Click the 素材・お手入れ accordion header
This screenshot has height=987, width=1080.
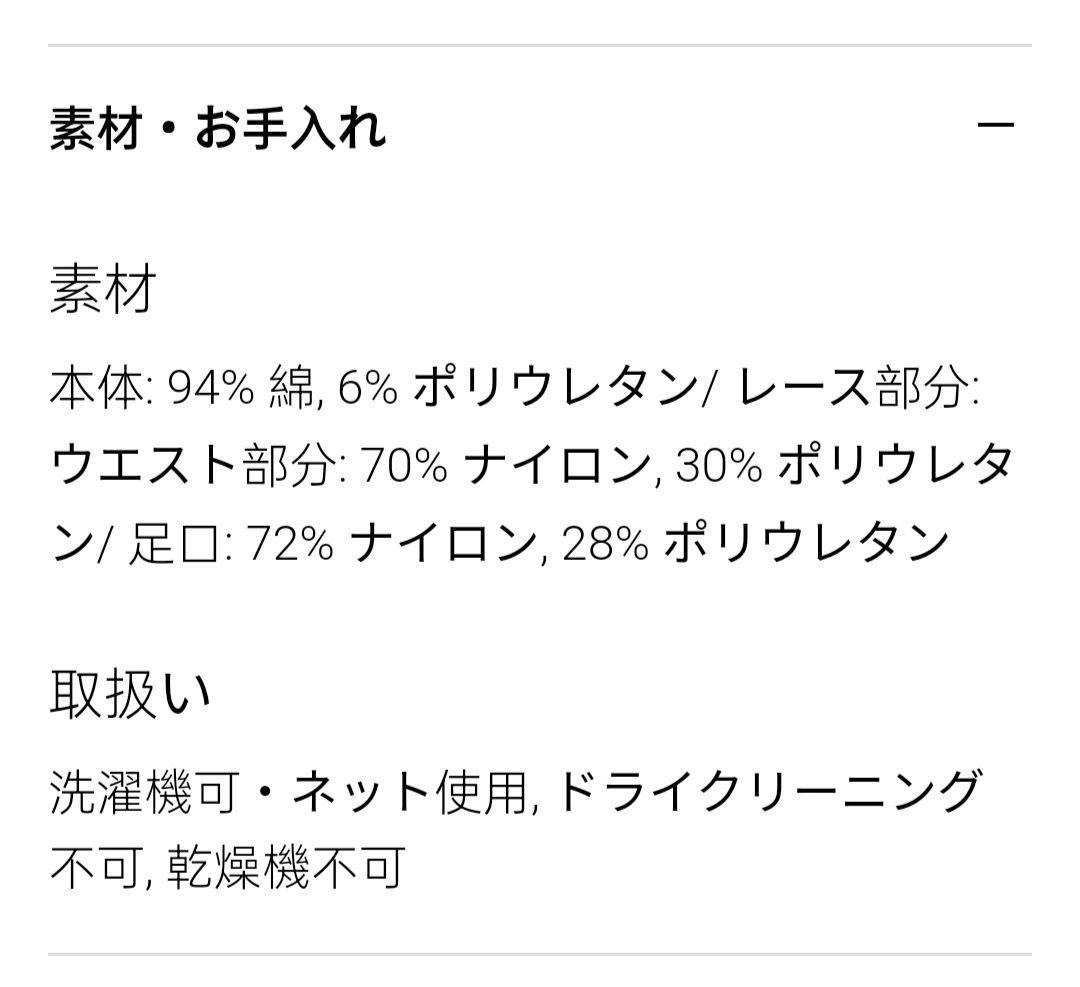tap(217, 129)
